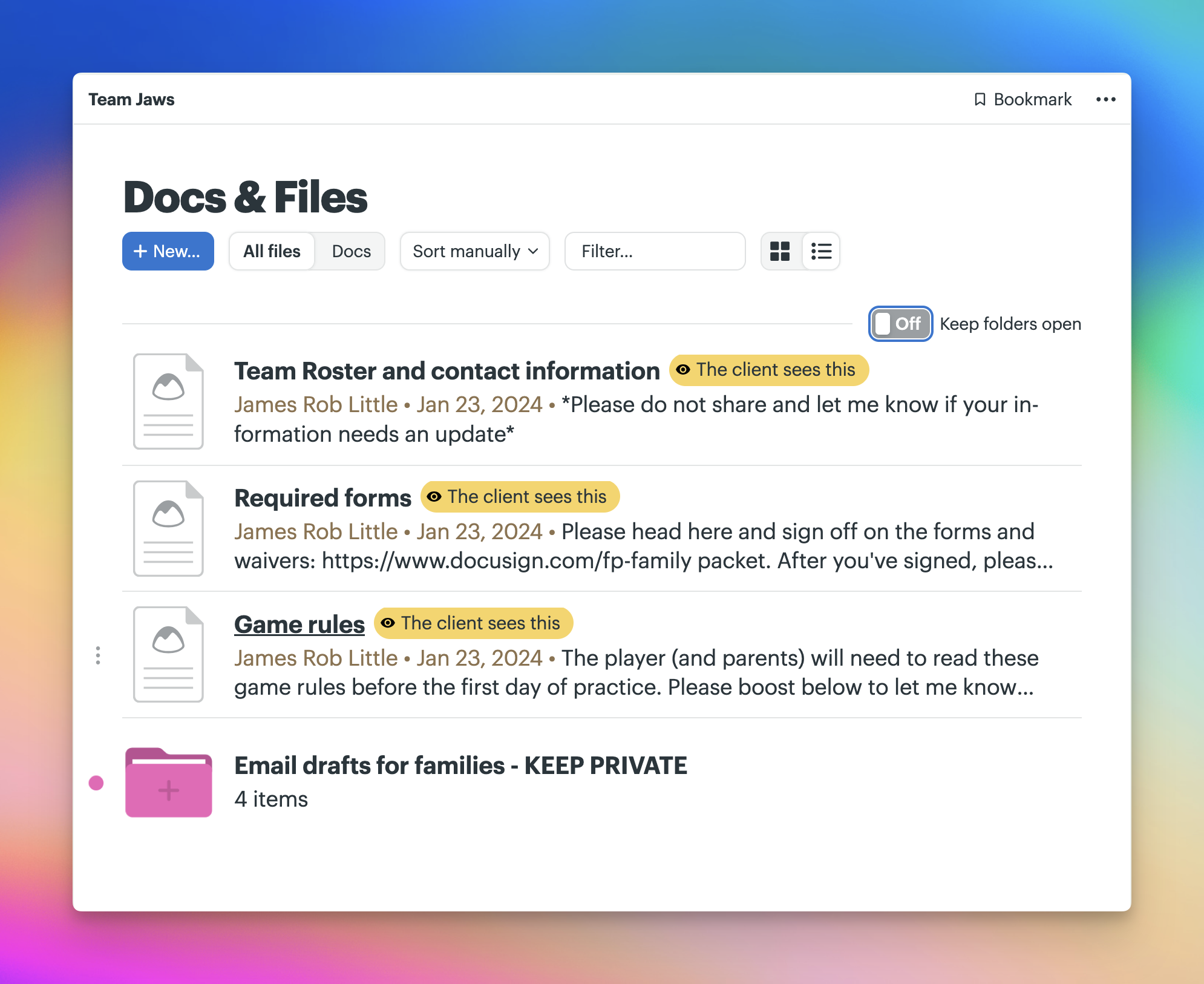Switch to list view icon
Image resolution: width=1204 pixels, height=984 pixels.
pos(821,251)
